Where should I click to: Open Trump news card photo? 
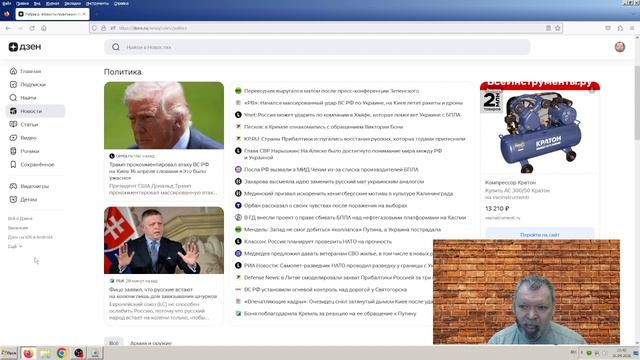pos(164,116)
